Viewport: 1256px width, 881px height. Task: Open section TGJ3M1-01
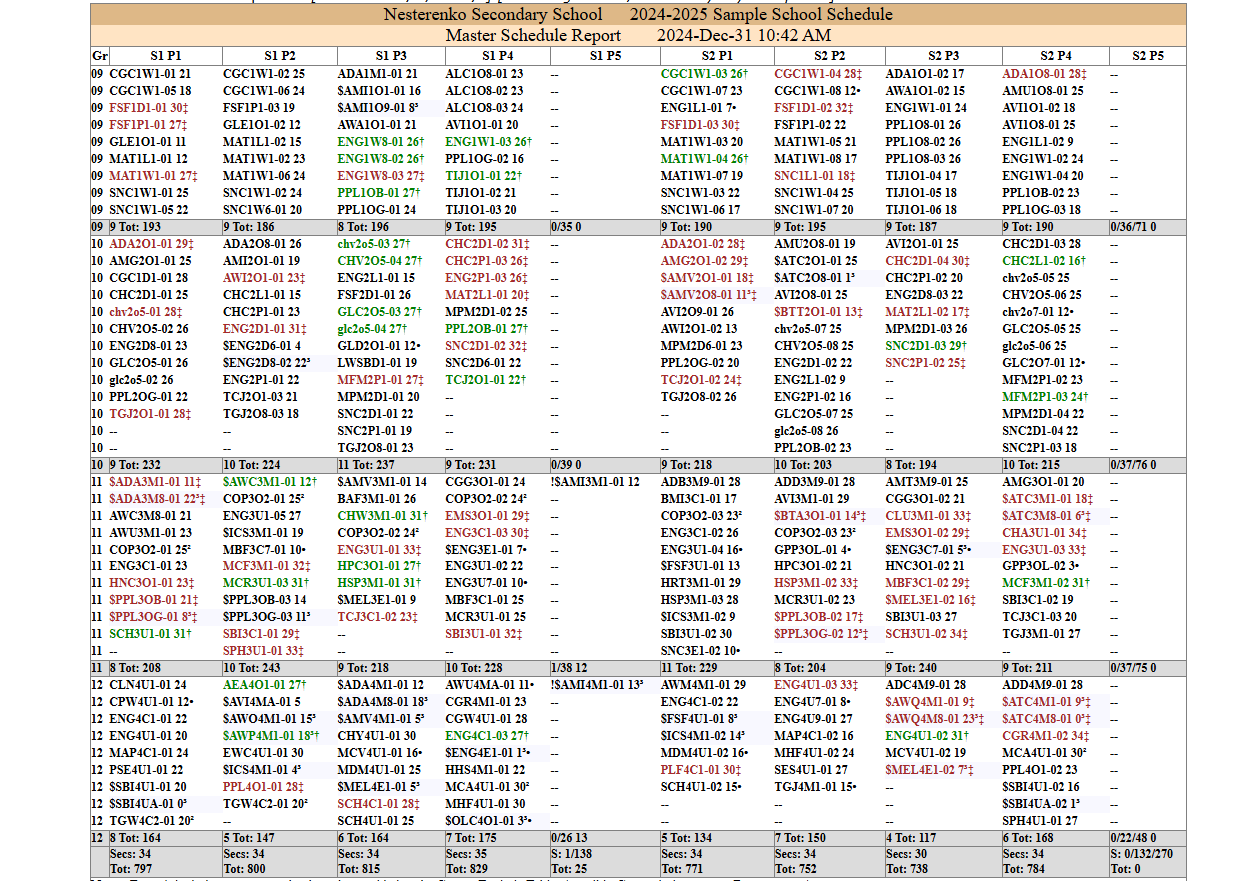[x=1041, y=634]
